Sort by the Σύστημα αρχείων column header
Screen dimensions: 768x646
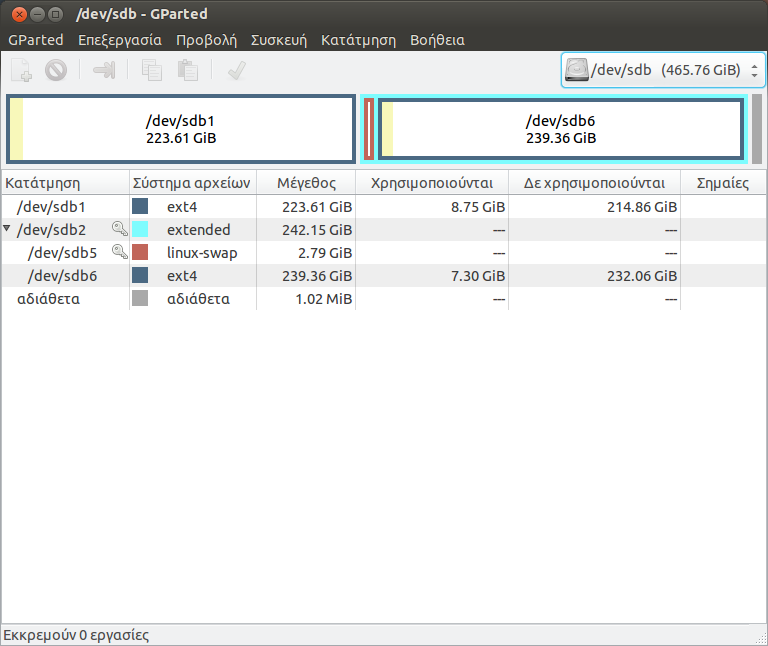pos(193,183)
